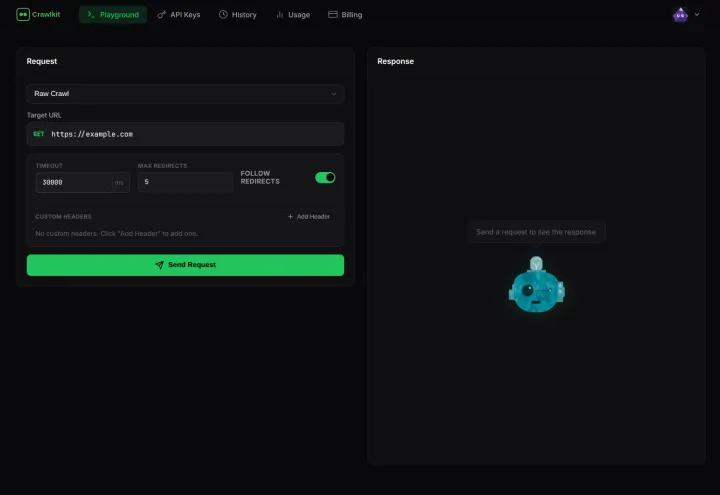This screenshot has width=720, height=495.
Task: Click the Max Redirects field
Action: coord(185,182)
